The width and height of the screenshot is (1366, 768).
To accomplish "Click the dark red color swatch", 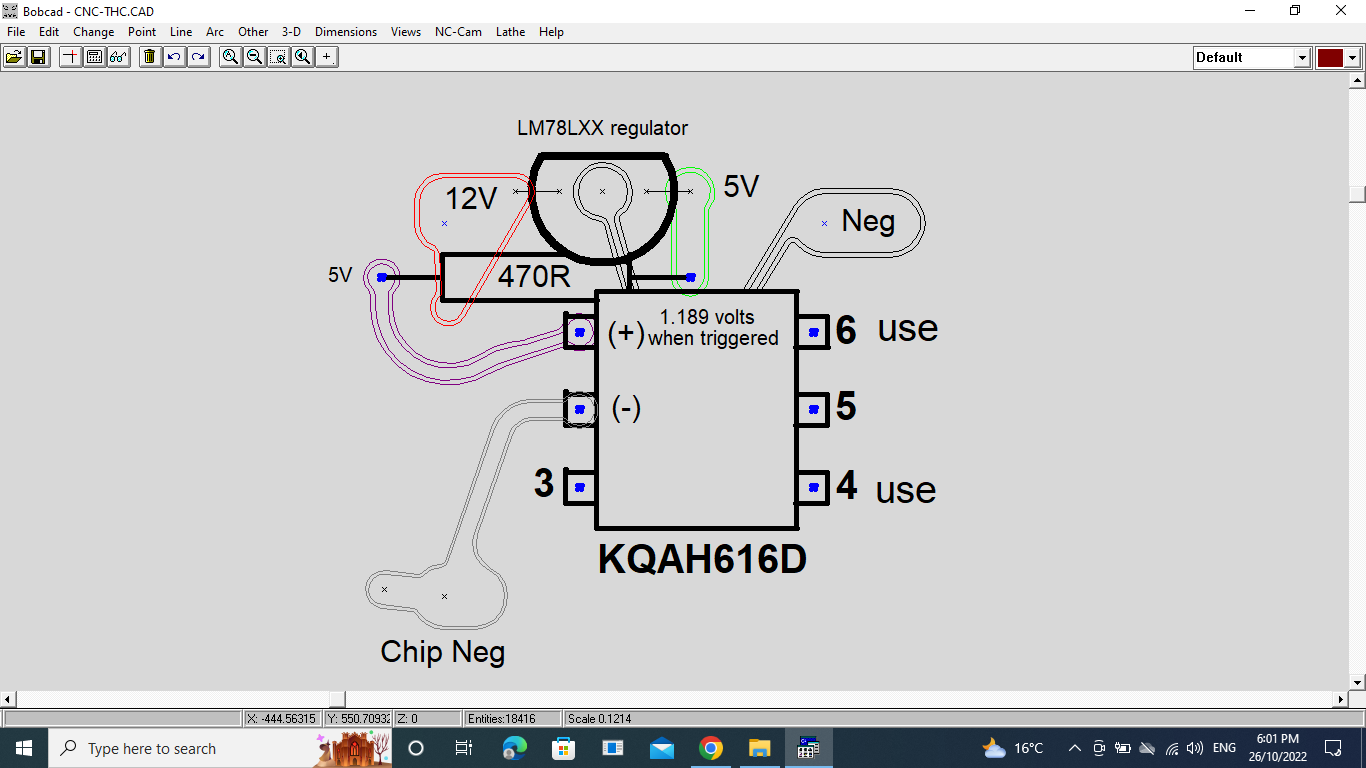I will tap(1329, 58).
